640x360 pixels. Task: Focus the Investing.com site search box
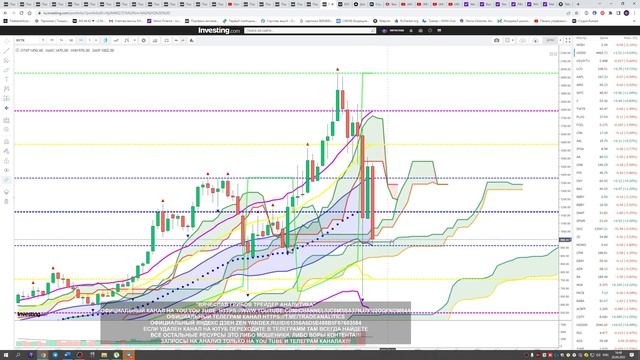(310, 31)
